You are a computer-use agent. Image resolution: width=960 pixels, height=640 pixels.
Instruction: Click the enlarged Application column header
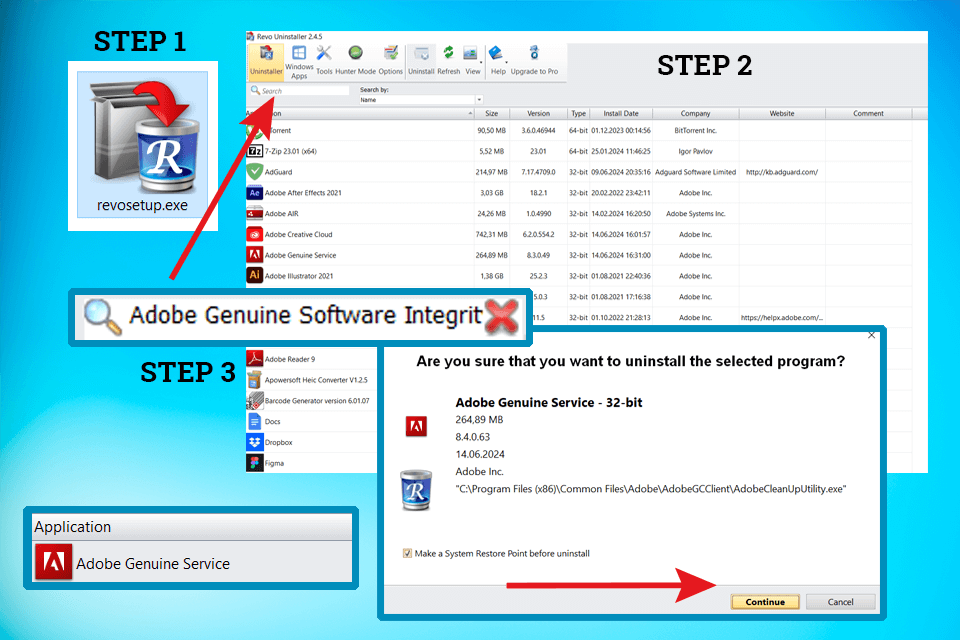tap(192, 527)
